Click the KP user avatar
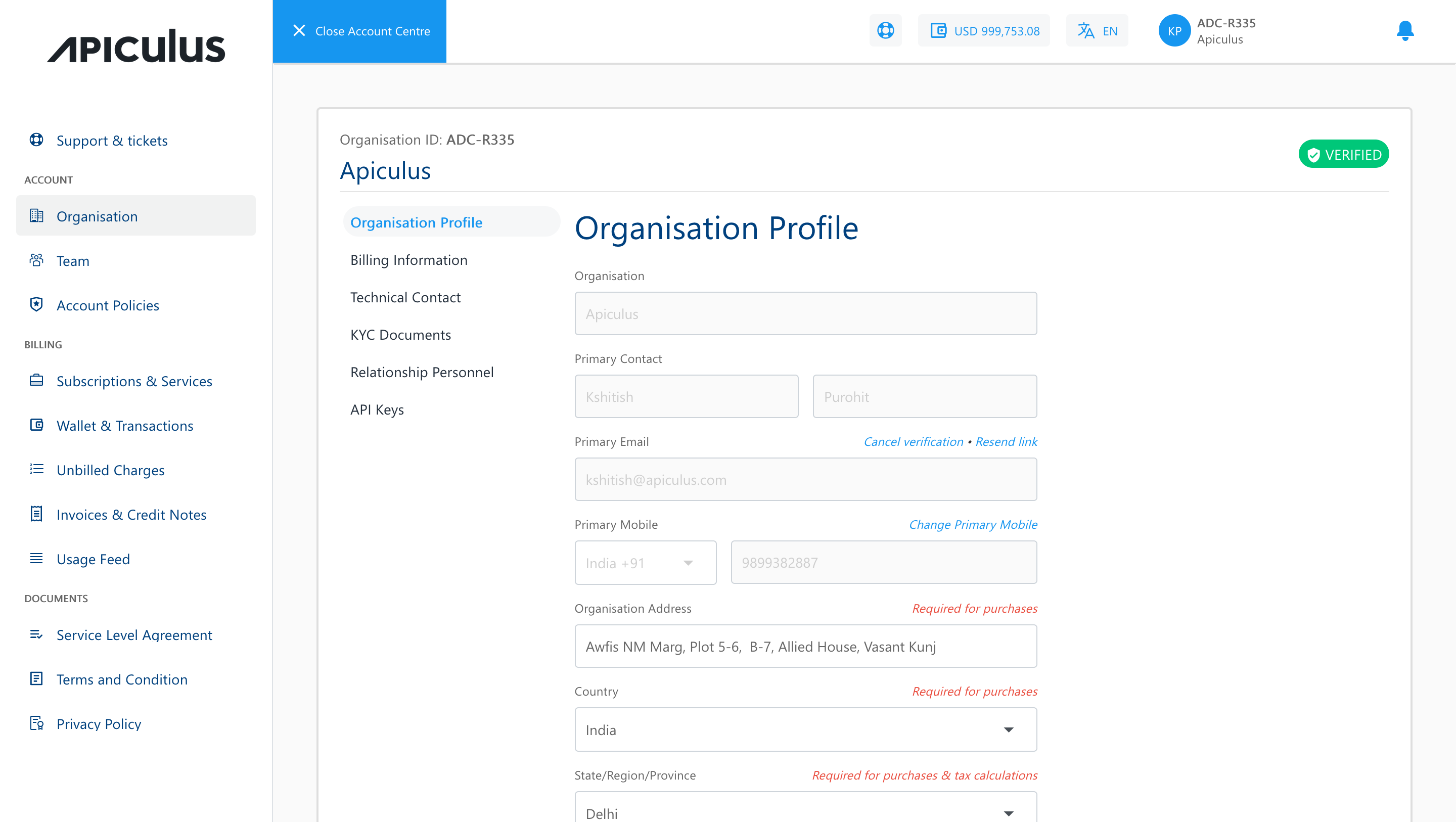The height and width of the screenshot is (822, 1456). (x=1174, y=30)
